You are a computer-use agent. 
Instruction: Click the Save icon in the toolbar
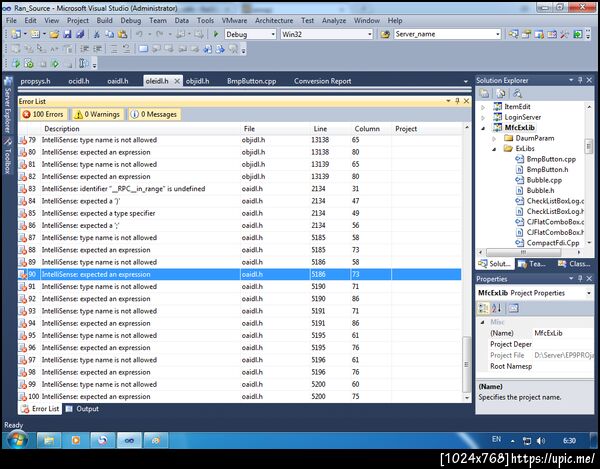[x=67, y=34]
